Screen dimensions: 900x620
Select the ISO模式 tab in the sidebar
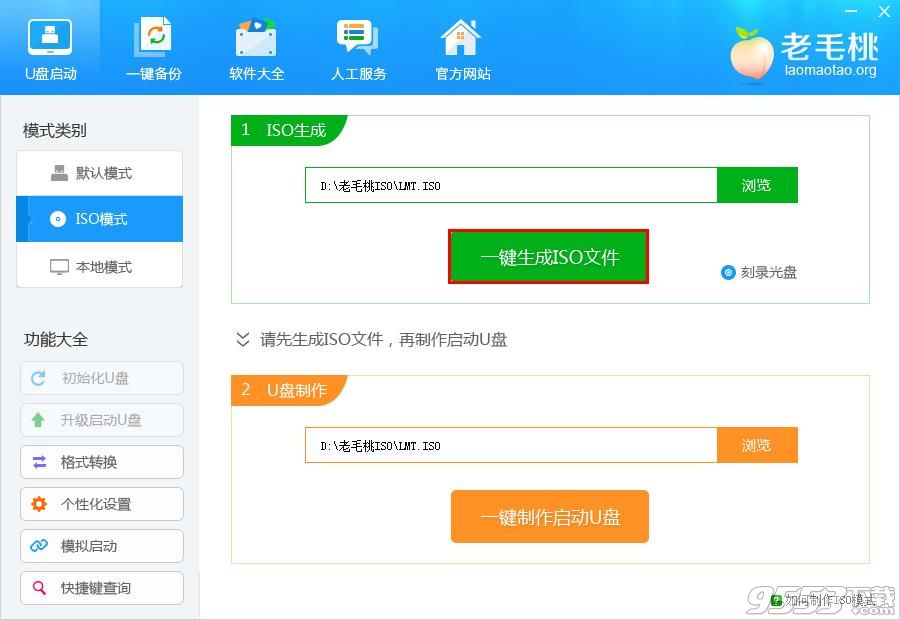(99, 219)
